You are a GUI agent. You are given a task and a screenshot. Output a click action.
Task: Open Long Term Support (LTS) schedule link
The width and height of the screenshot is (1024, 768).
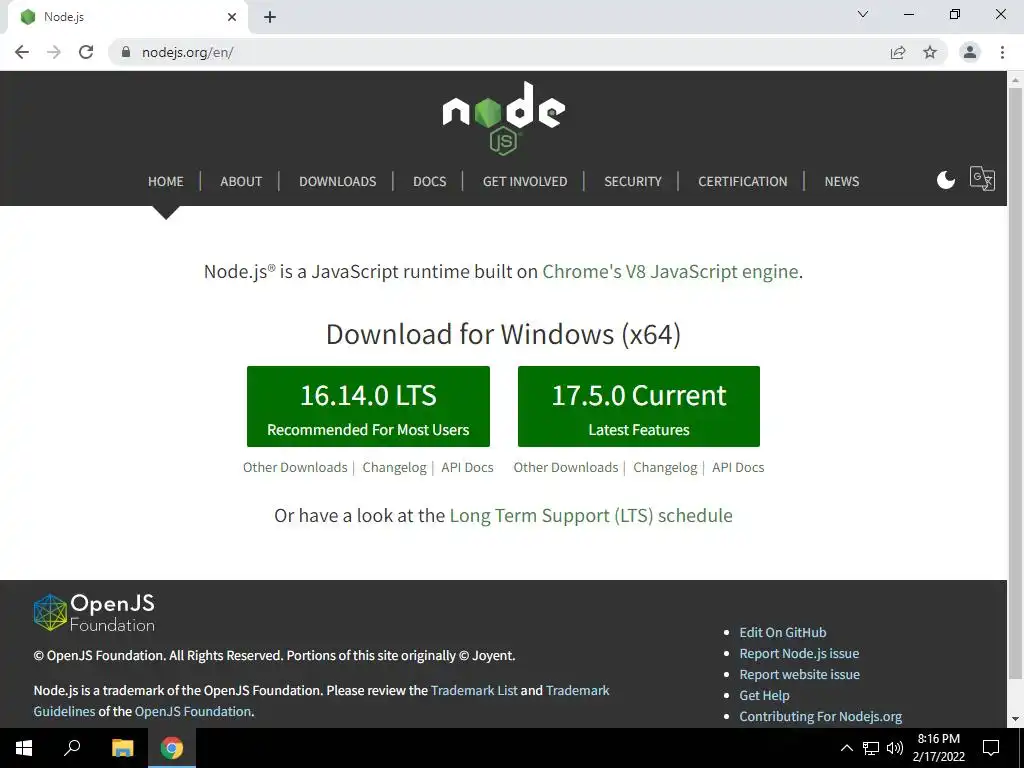point(591,515)
